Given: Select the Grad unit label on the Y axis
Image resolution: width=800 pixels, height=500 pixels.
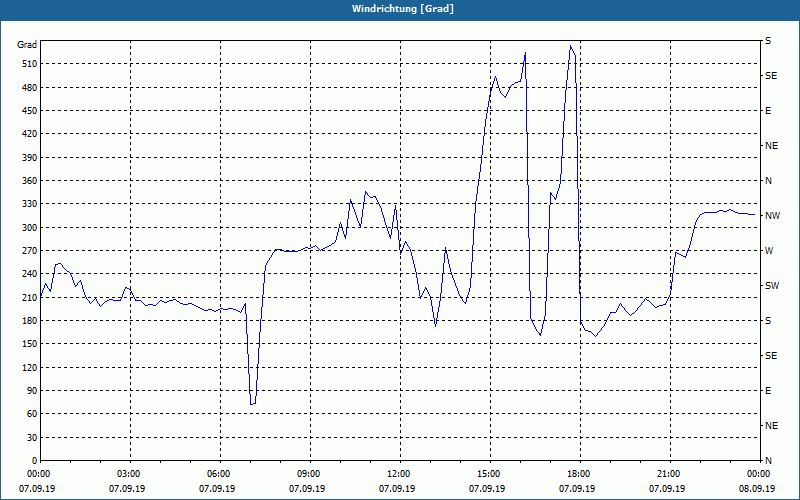Looking at the screenshot, I should pyautogui.click(x=27, y=45).
